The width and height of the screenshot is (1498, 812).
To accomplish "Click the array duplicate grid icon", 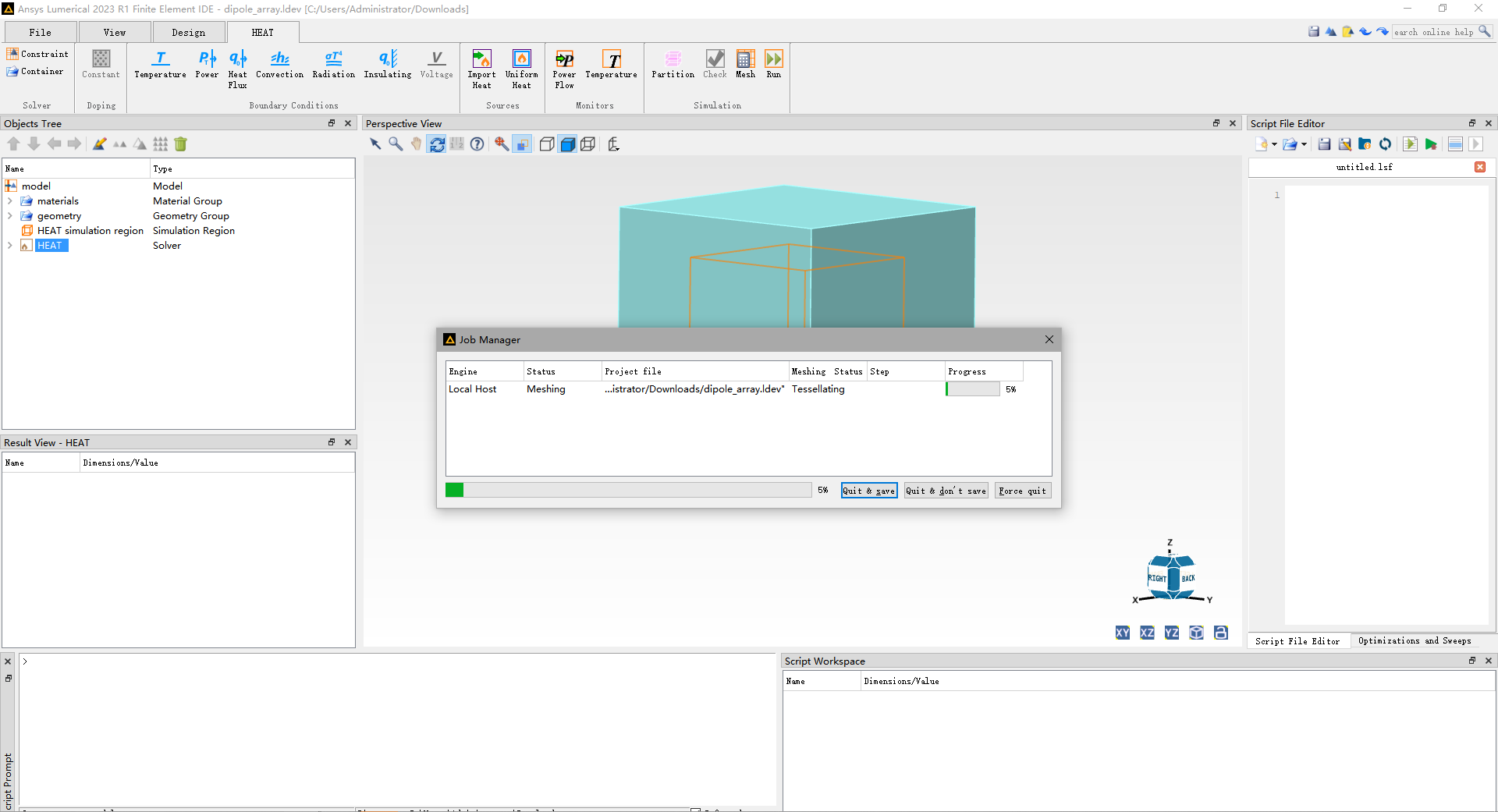I will tap(161, 144).
